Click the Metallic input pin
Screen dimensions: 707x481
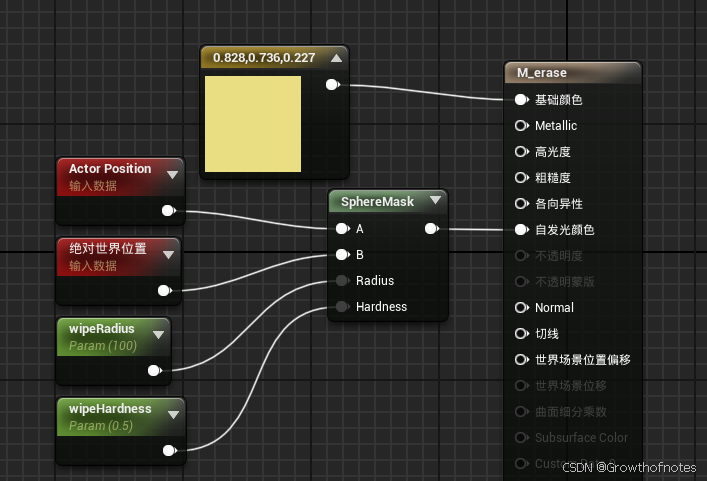522,125
